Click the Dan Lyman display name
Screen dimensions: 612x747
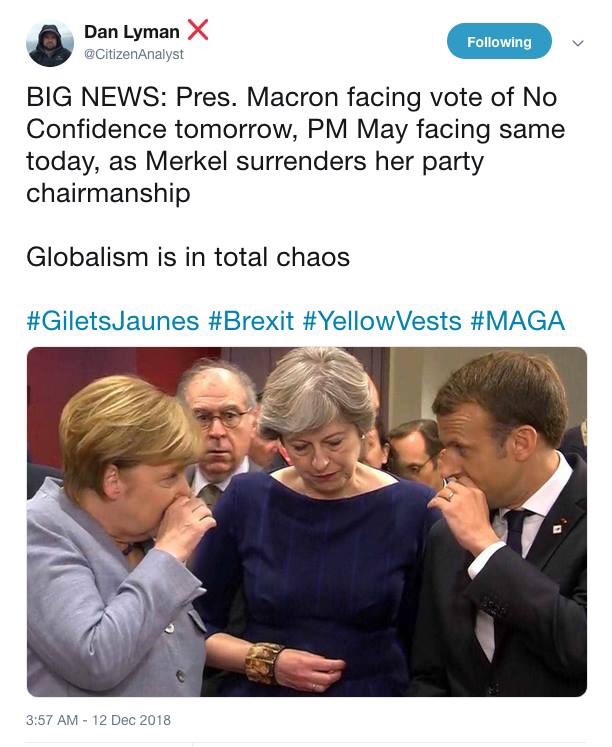(132, 32)
